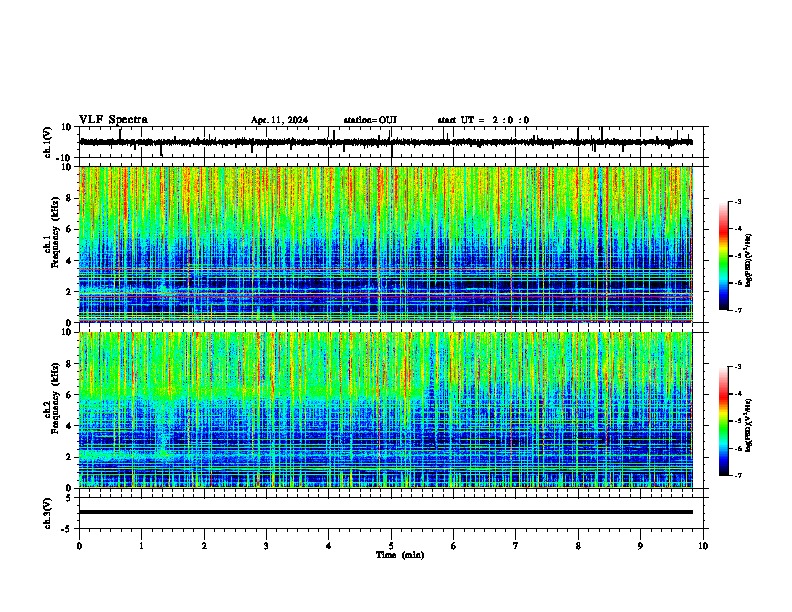Select the "Time (min)" axis label

click(x=400, y=555)
